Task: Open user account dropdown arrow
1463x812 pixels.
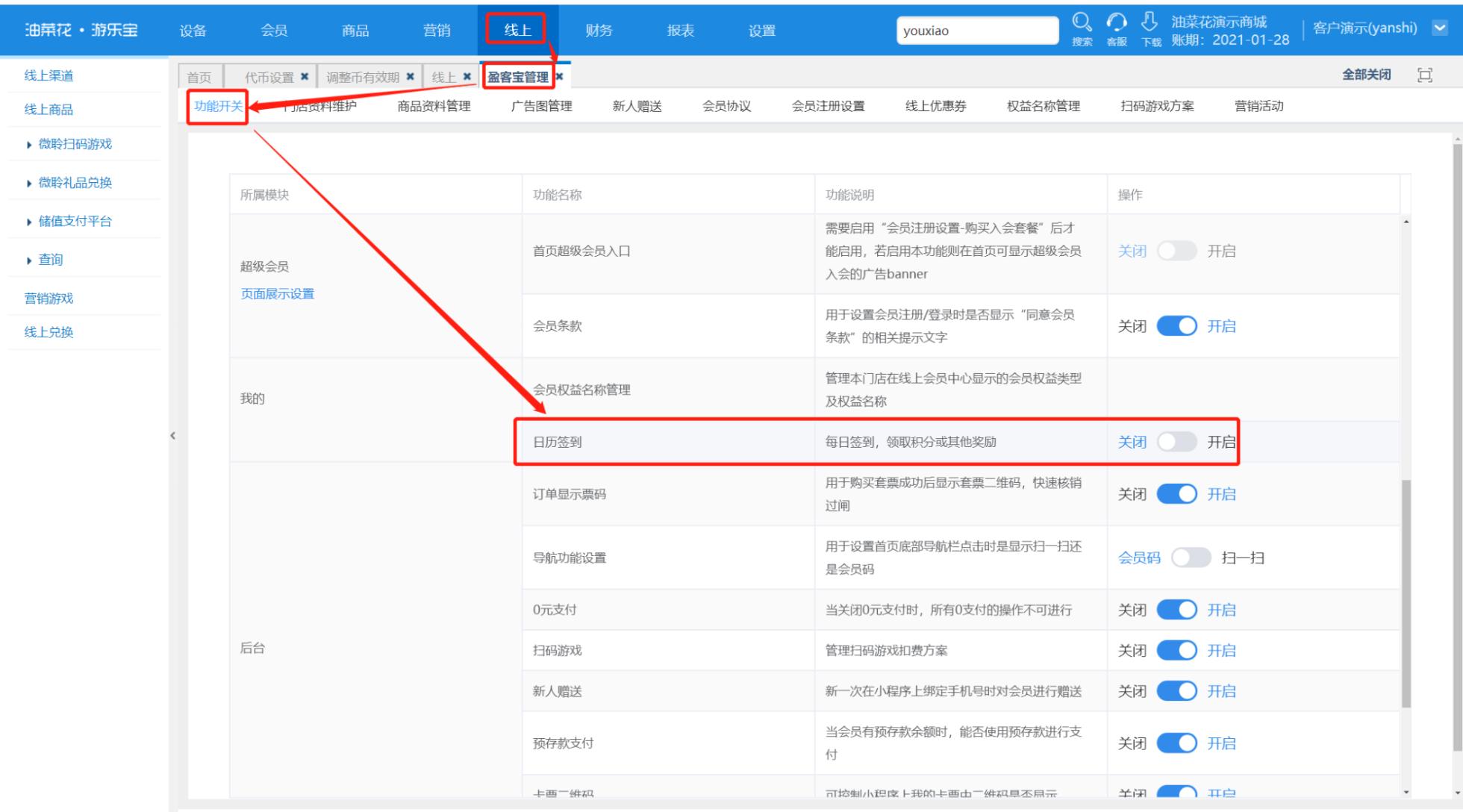Action: (x=1440, y=28)
